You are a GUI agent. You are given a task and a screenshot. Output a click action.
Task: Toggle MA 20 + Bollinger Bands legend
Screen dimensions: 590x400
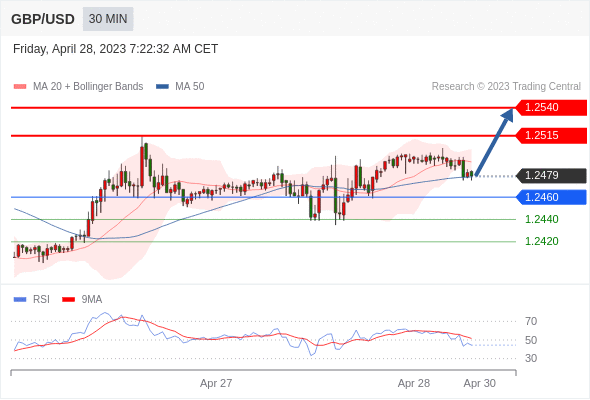[78, 87]
